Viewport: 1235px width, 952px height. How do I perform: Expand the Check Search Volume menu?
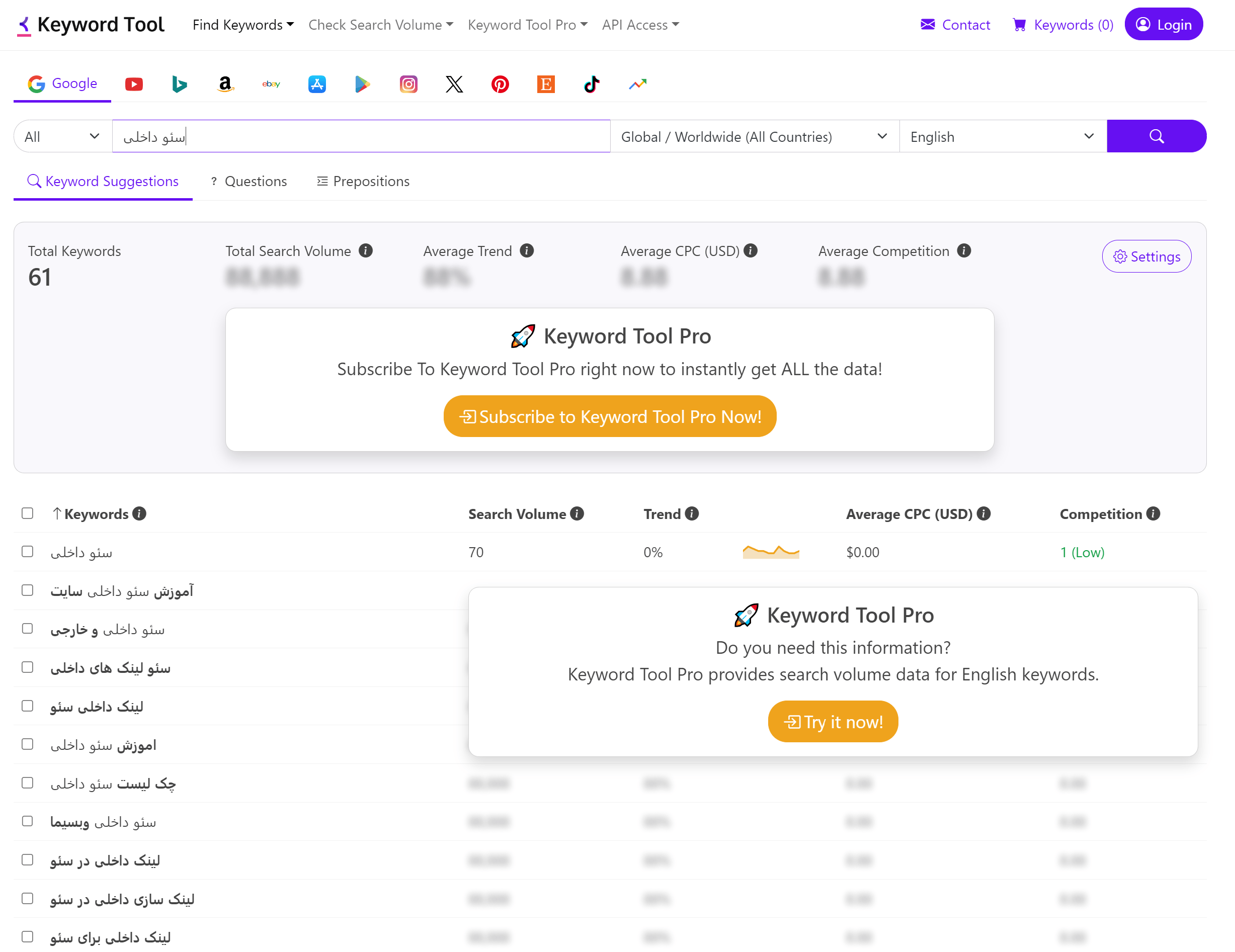381,25
